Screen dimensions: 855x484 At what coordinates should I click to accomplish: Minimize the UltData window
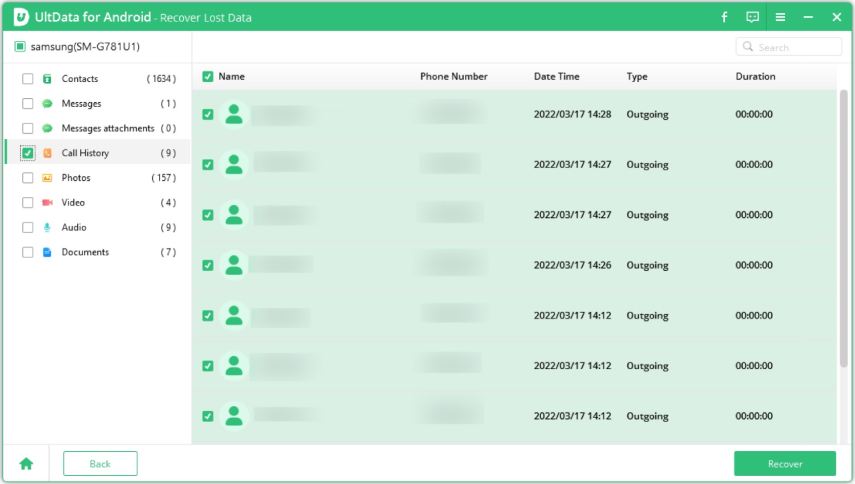tap(808, 17)
